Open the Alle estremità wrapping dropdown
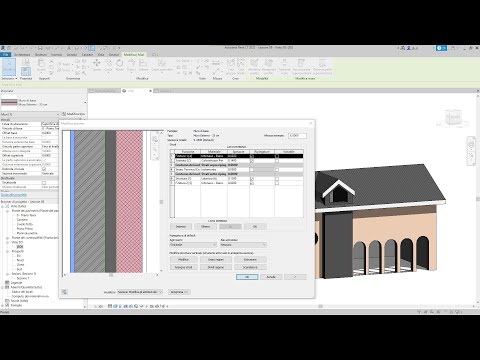The image size is (480, 360). click(243, 245)
